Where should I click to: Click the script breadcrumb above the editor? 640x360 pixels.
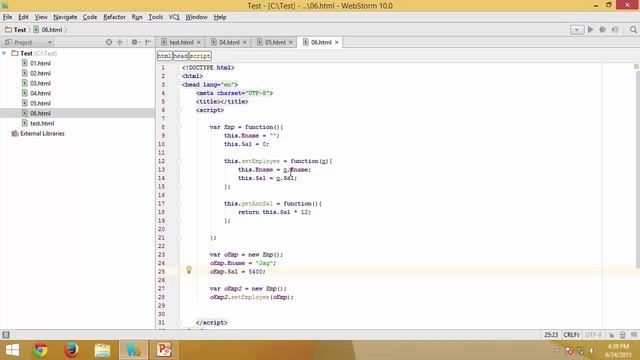pyautogui.click(x=200, y=56)
